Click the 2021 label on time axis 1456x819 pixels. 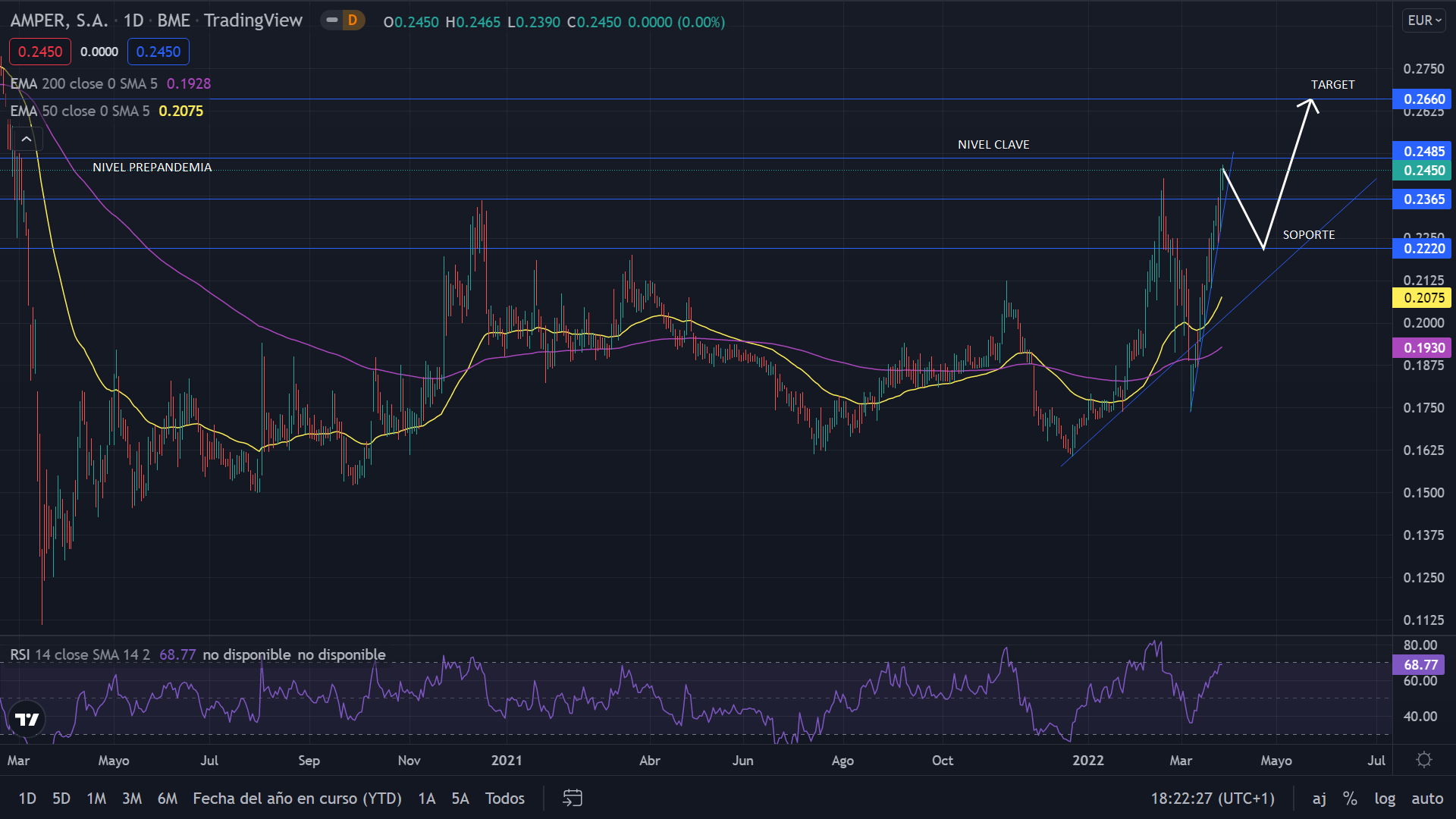click(x=507, y=761)
